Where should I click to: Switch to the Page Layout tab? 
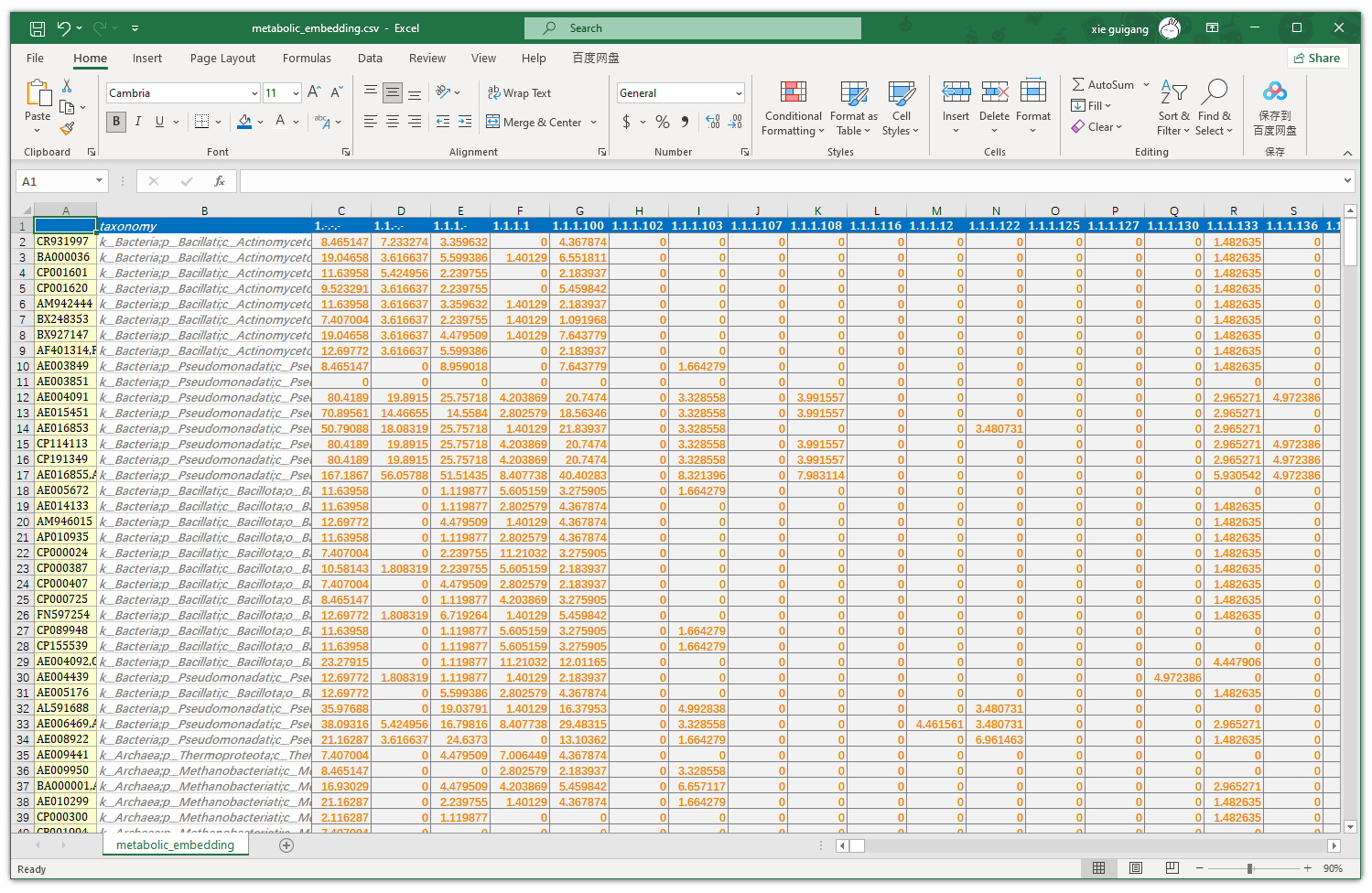tap(222, 58)
